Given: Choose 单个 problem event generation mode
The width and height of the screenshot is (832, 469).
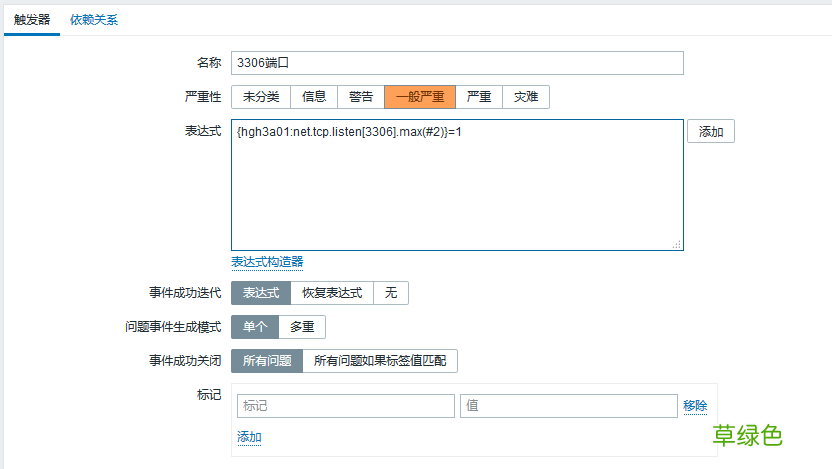Looking at the screenshot, I should point(255,327).
